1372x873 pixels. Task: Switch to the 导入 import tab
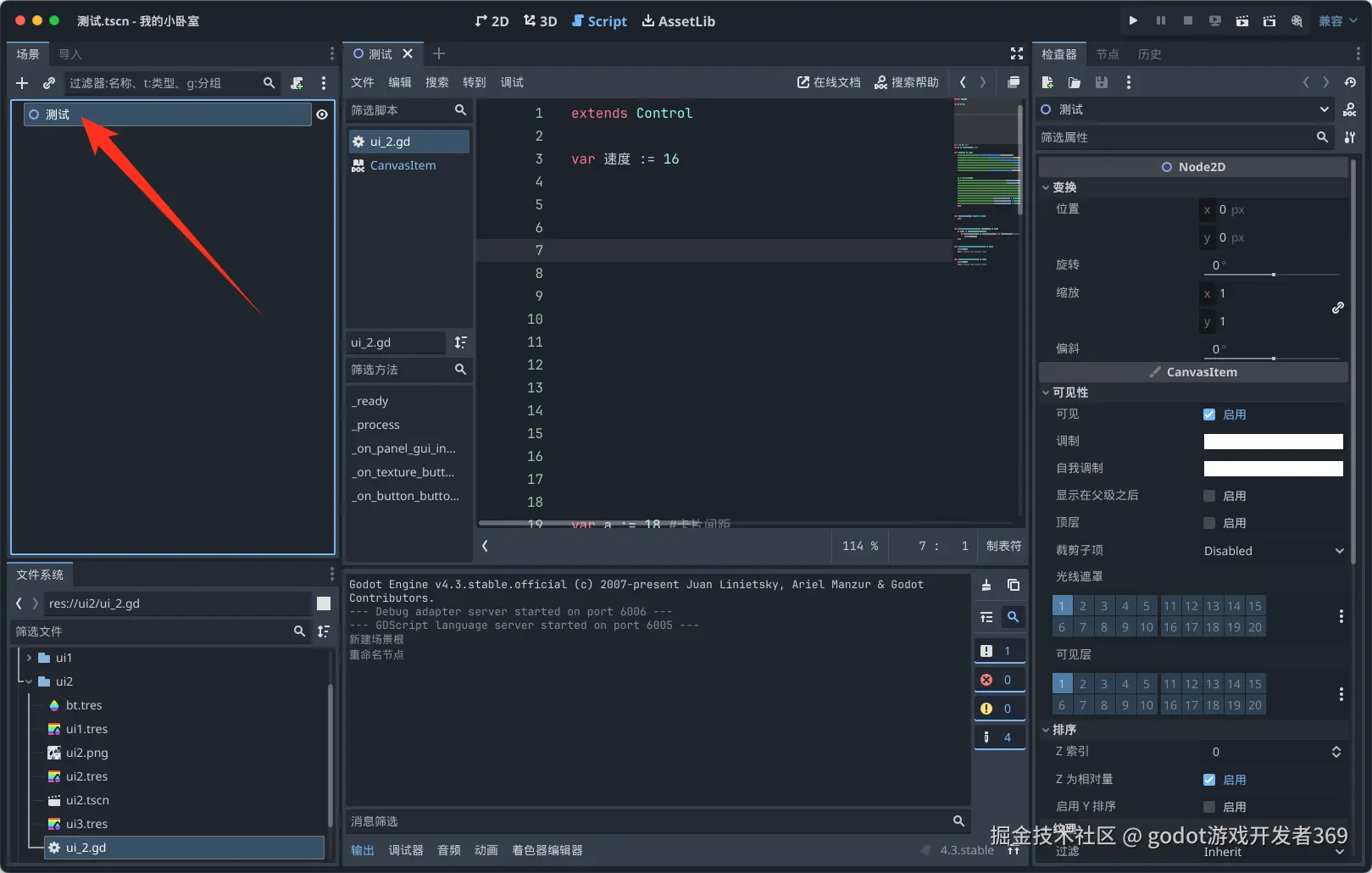70,54
